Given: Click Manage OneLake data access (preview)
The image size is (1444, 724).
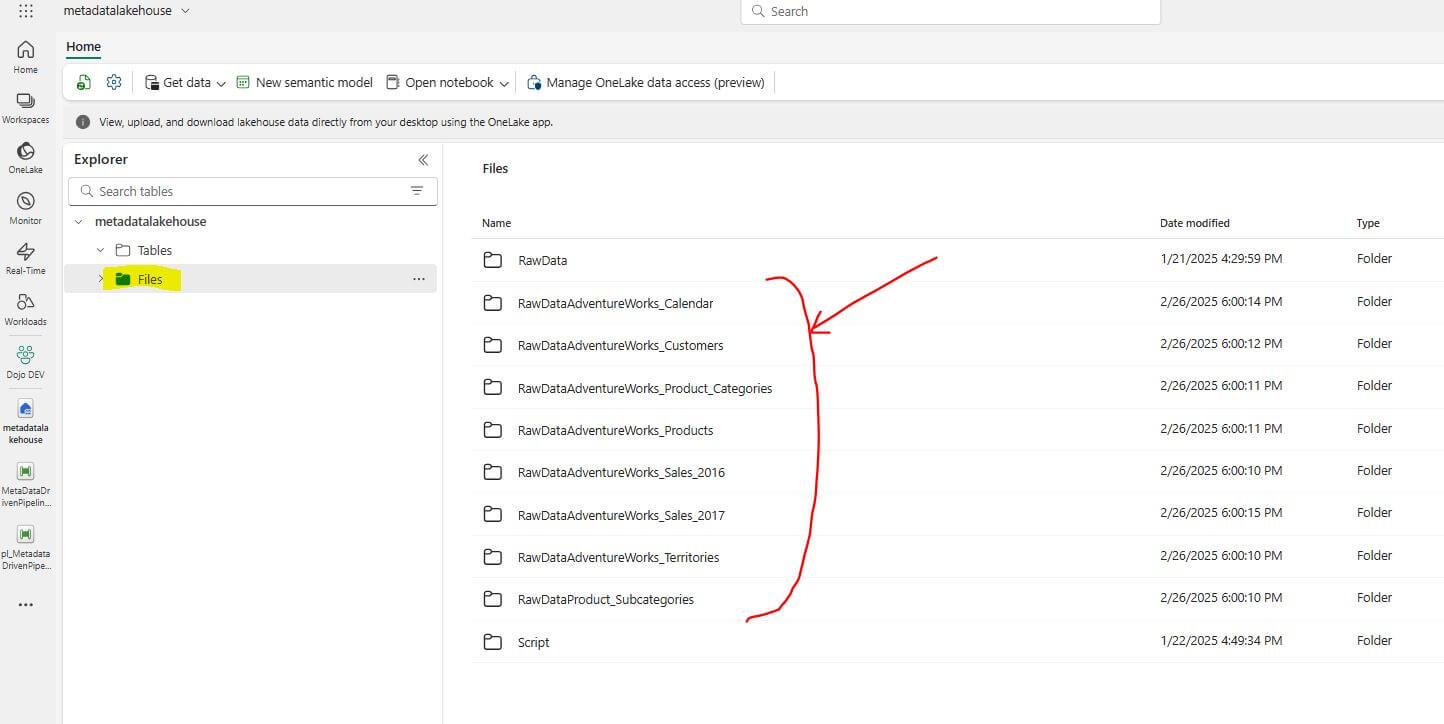Looking at the screenshot, I should 646,82.
